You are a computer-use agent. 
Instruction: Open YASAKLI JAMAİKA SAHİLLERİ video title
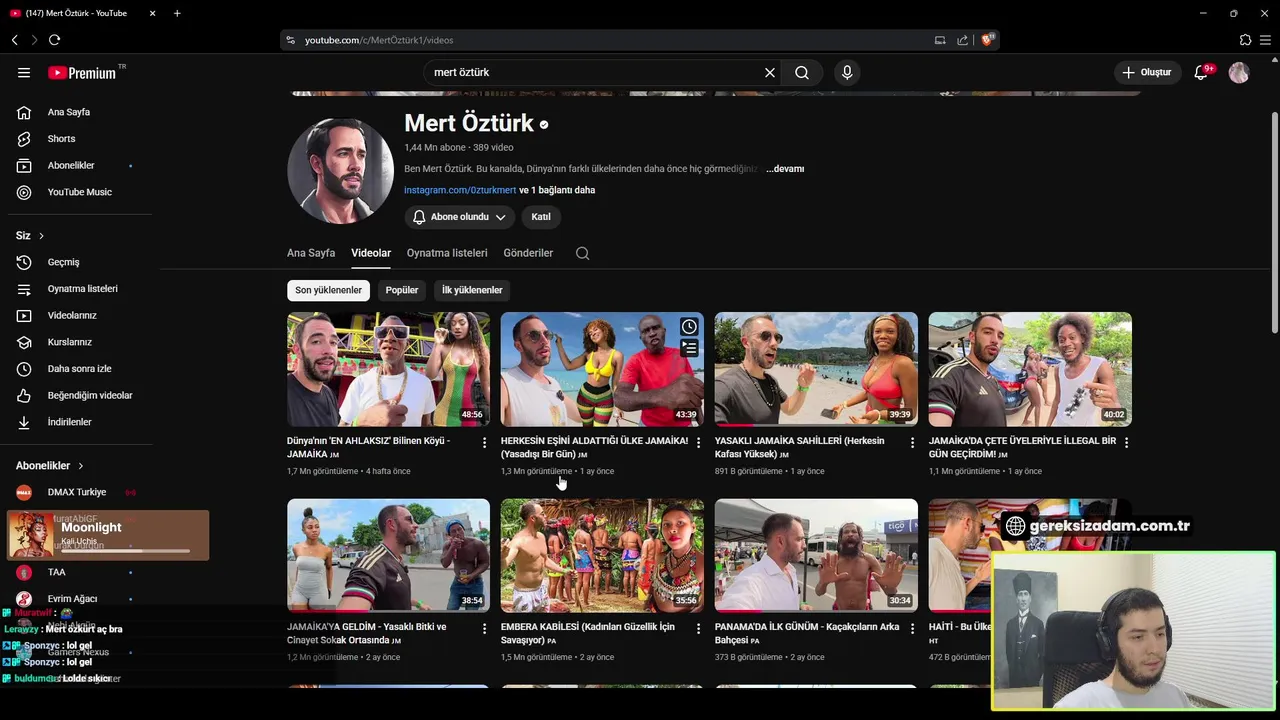pos(800,447)
